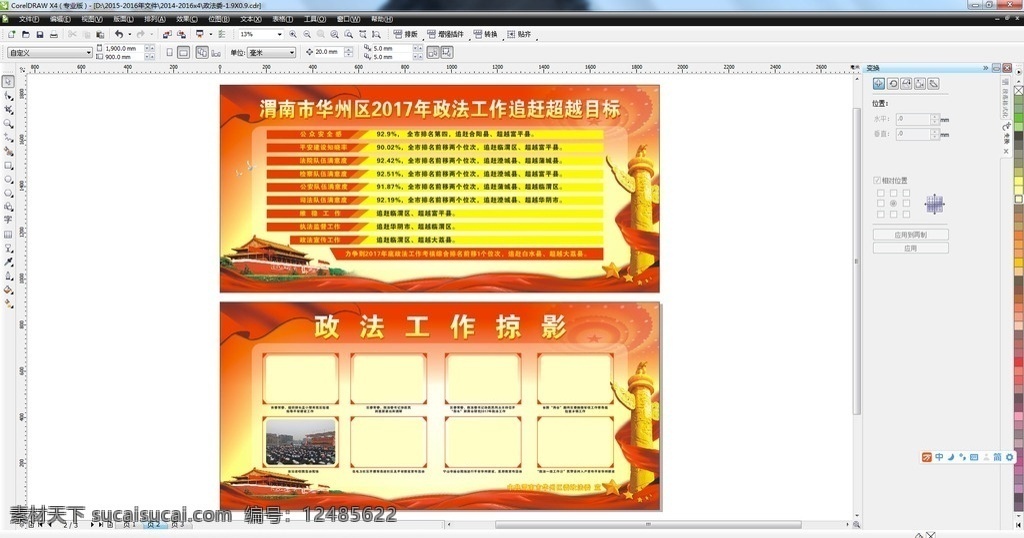Check the top-left anchor box
The width and height of the screenshot is (1024, 538).
[x=880, y=193]
